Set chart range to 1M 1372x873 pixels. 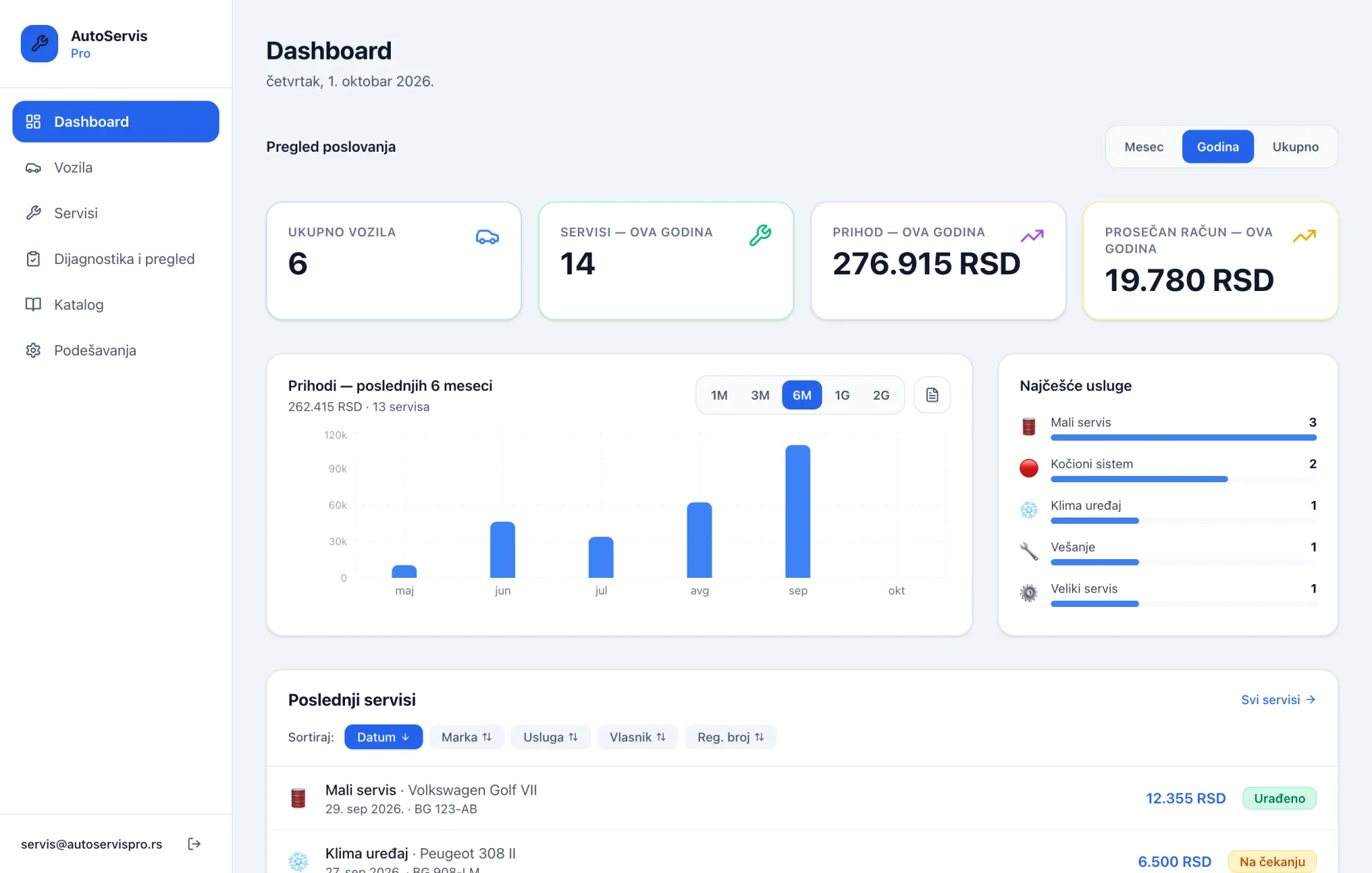pyautogui.click(x=719, y=395)
